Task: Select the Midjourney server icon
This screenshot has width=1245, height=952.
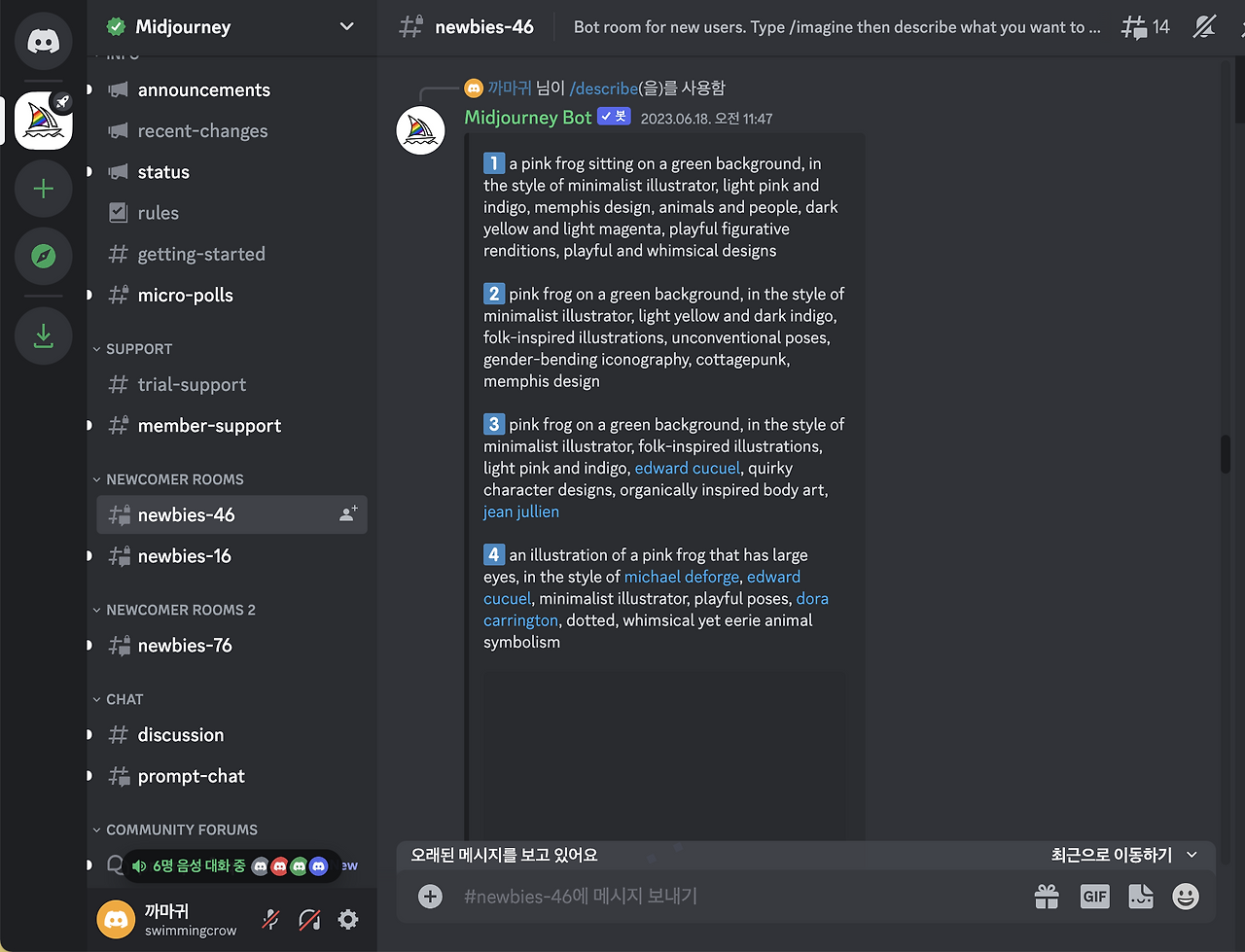Action: 43,121
